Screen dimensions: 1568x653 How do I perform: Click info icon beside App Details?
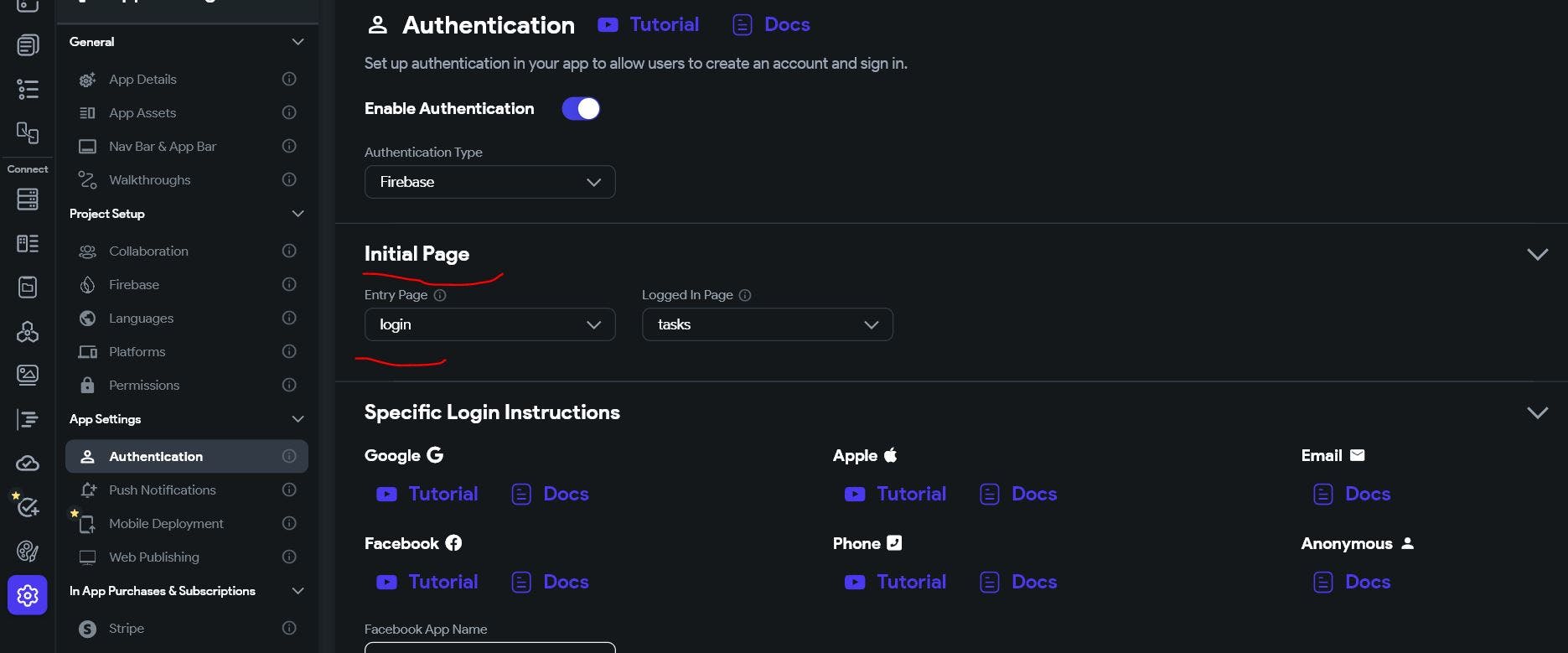pos(289,79)
